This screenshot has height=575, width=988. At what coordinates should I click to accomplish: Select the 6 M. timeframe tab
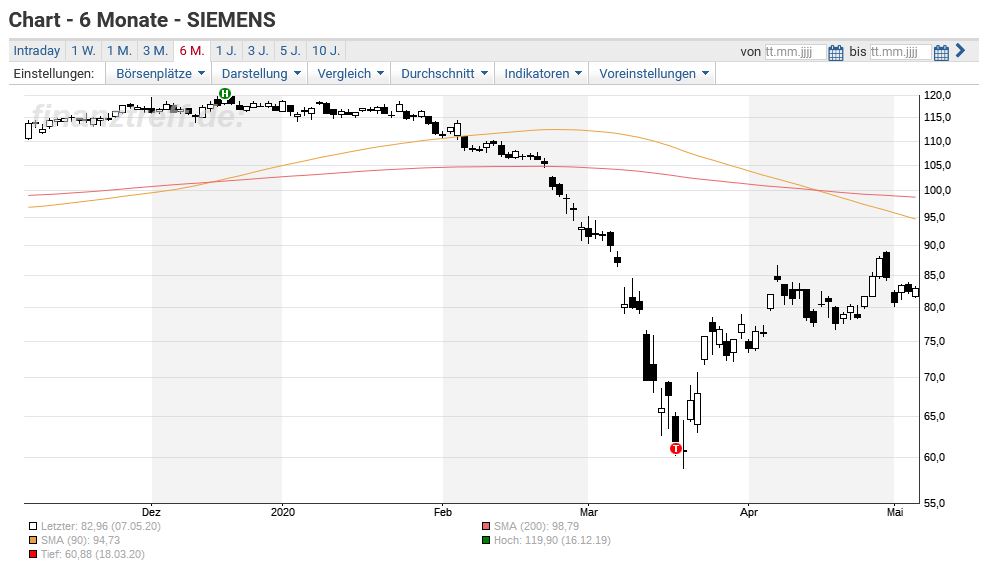192,50
